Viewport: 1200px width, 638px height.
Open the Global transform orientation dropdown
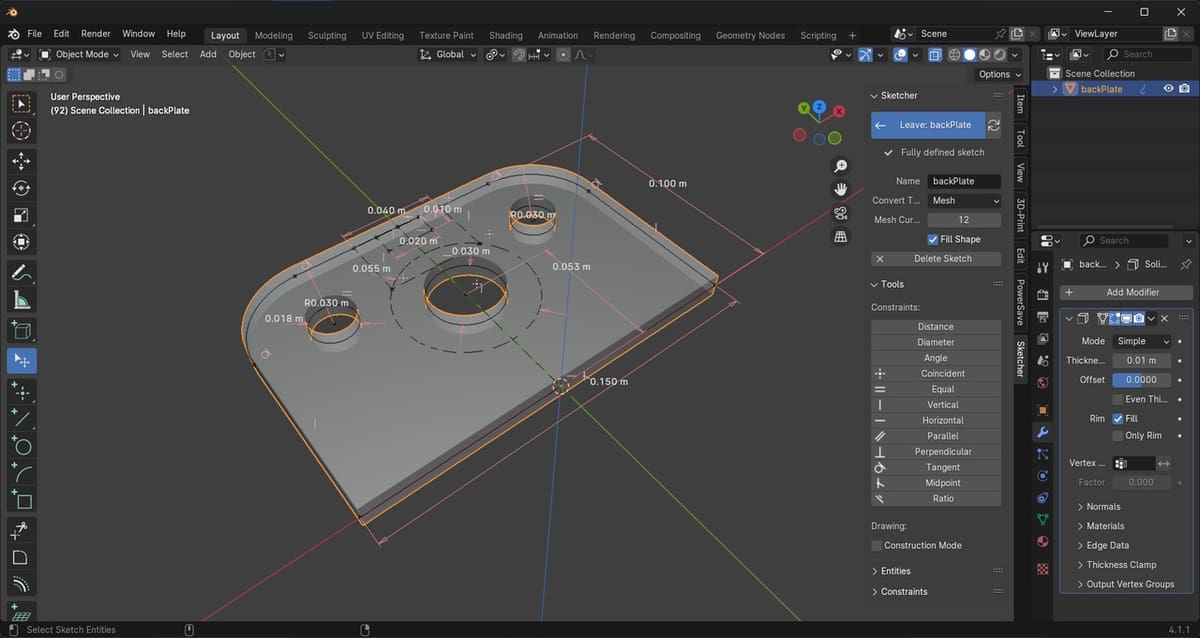click(x=448, y=54)
